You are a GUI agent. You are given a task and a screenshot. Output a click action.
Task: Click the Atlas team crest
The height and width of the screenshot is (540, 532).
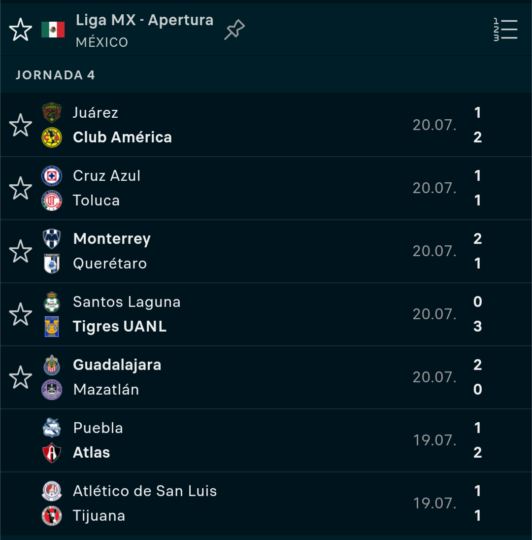[x=52, y=453]
